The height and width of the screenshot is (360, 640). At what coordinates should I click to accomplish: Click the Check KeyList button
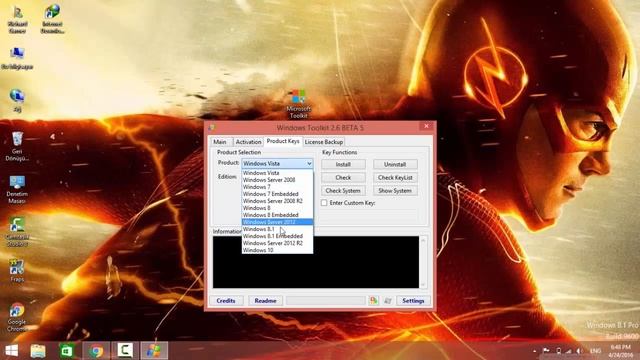[x=395, y=178]
